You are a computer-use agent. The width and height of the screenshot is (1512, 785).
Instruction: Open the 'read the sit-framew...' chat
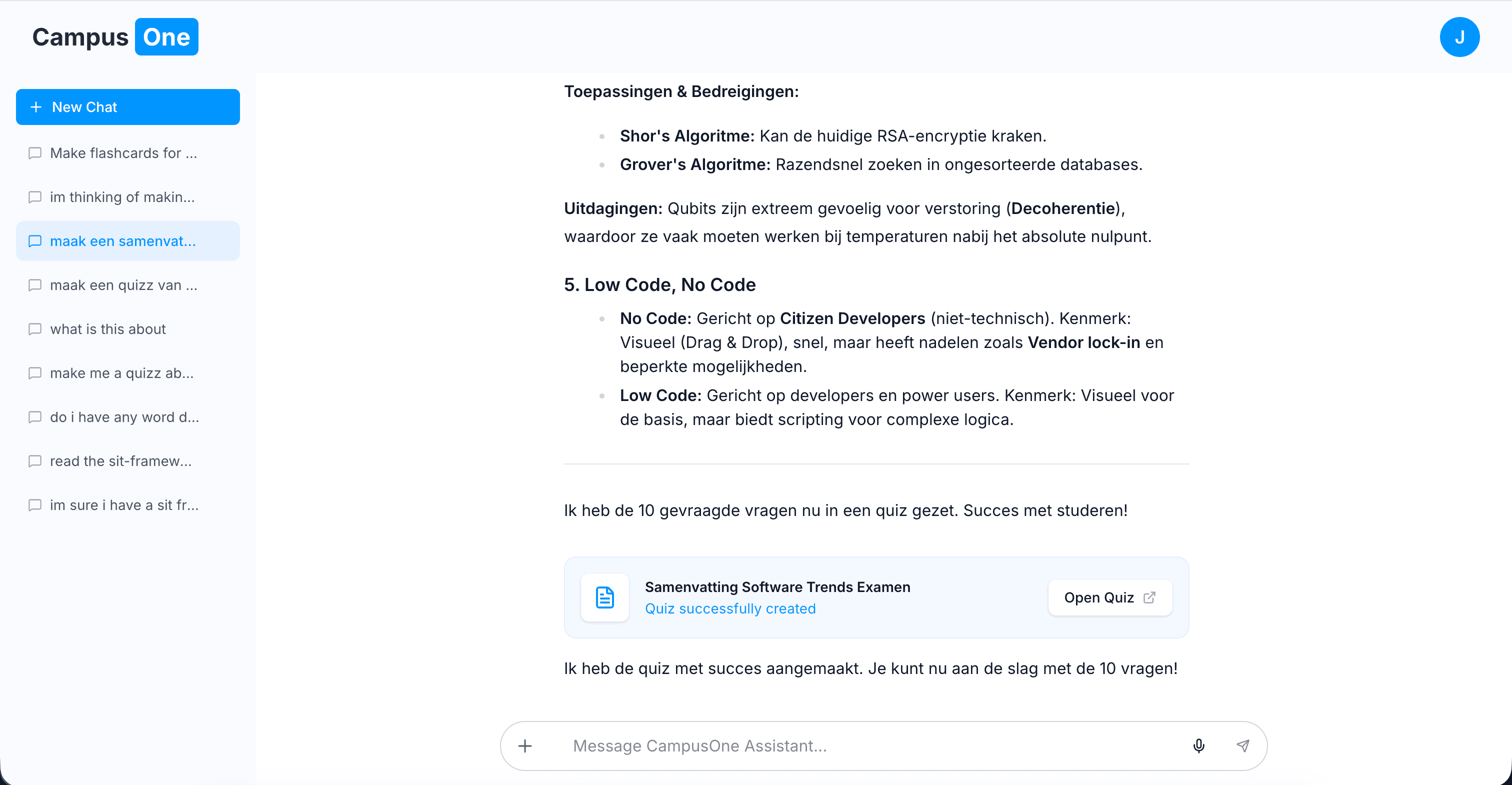(x=120, y=461)
